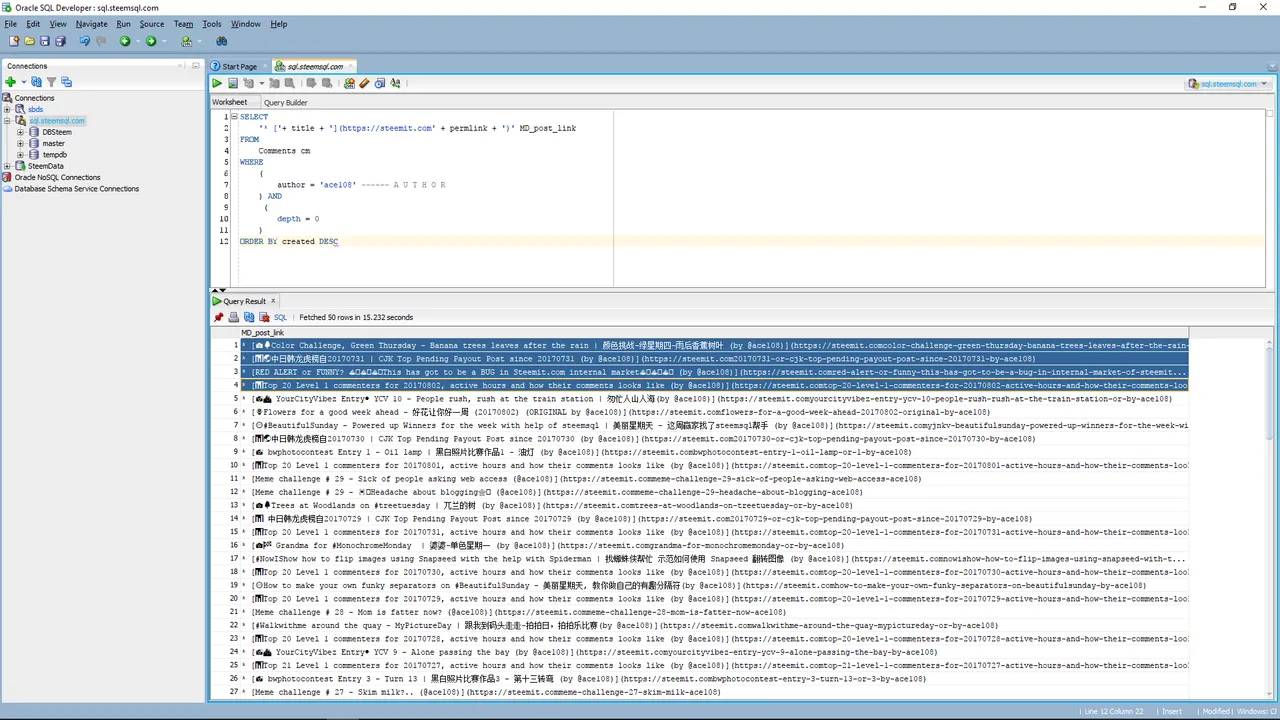Expand the DBSteem database node
1280x720 pixels.
click(20, 132)
